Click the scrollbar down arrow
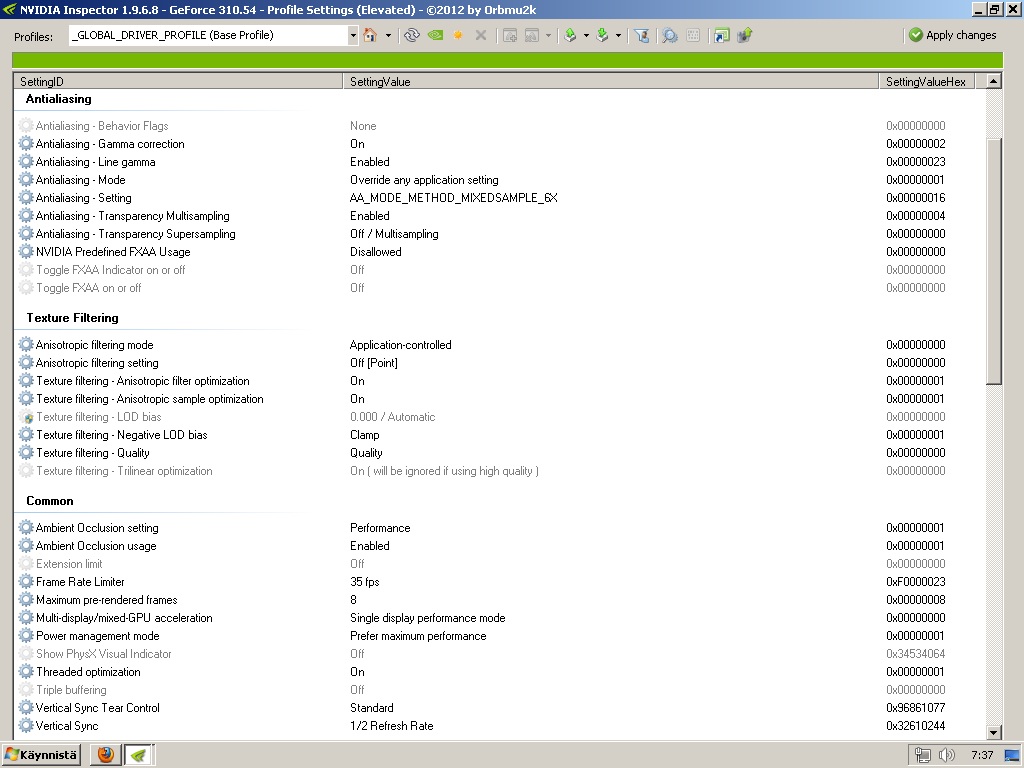Viewport: 1024px width, 768px height. click(993, 733)
